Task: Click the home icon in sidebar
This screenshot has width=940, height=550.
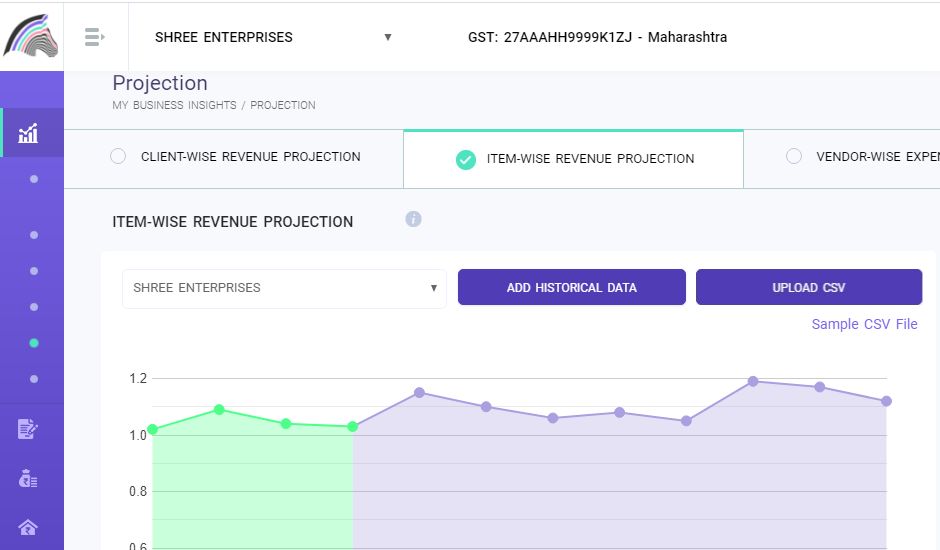Action: point(28,527)
